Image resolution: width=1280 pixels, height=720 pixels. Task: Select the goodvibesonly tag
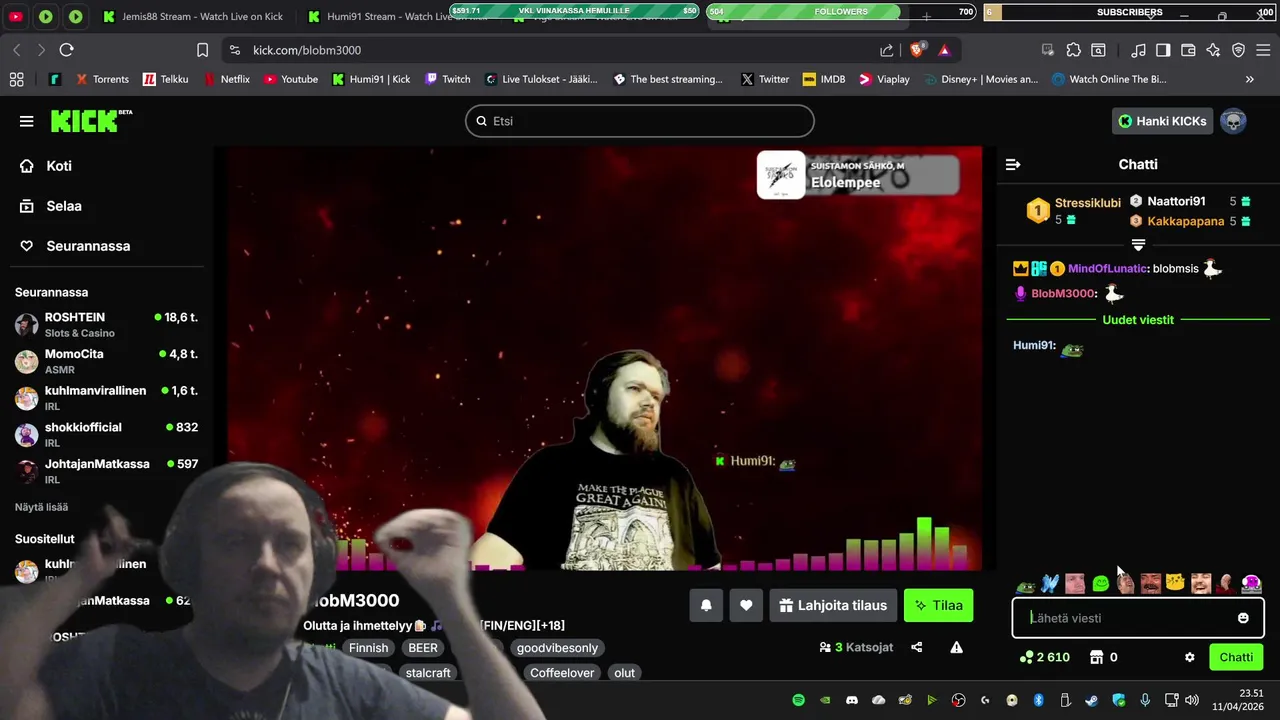click(557, 648)
